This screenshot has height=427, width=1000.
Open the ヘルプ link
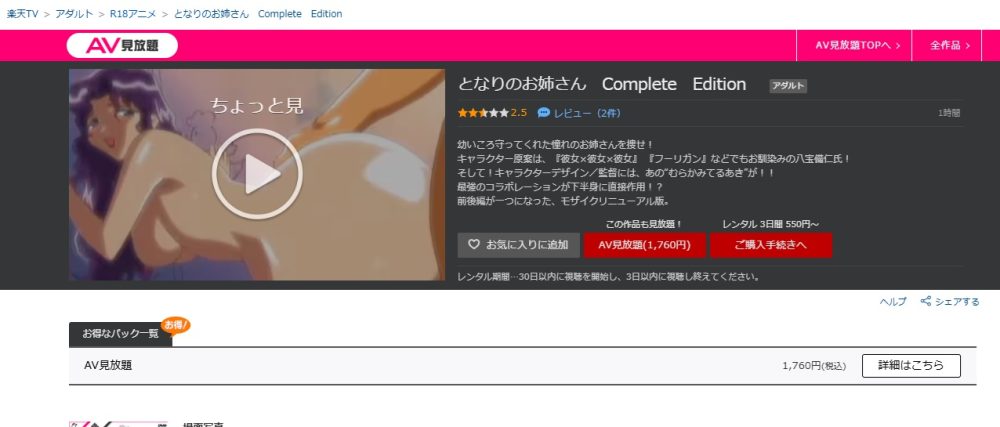click(x=893, y=301)
